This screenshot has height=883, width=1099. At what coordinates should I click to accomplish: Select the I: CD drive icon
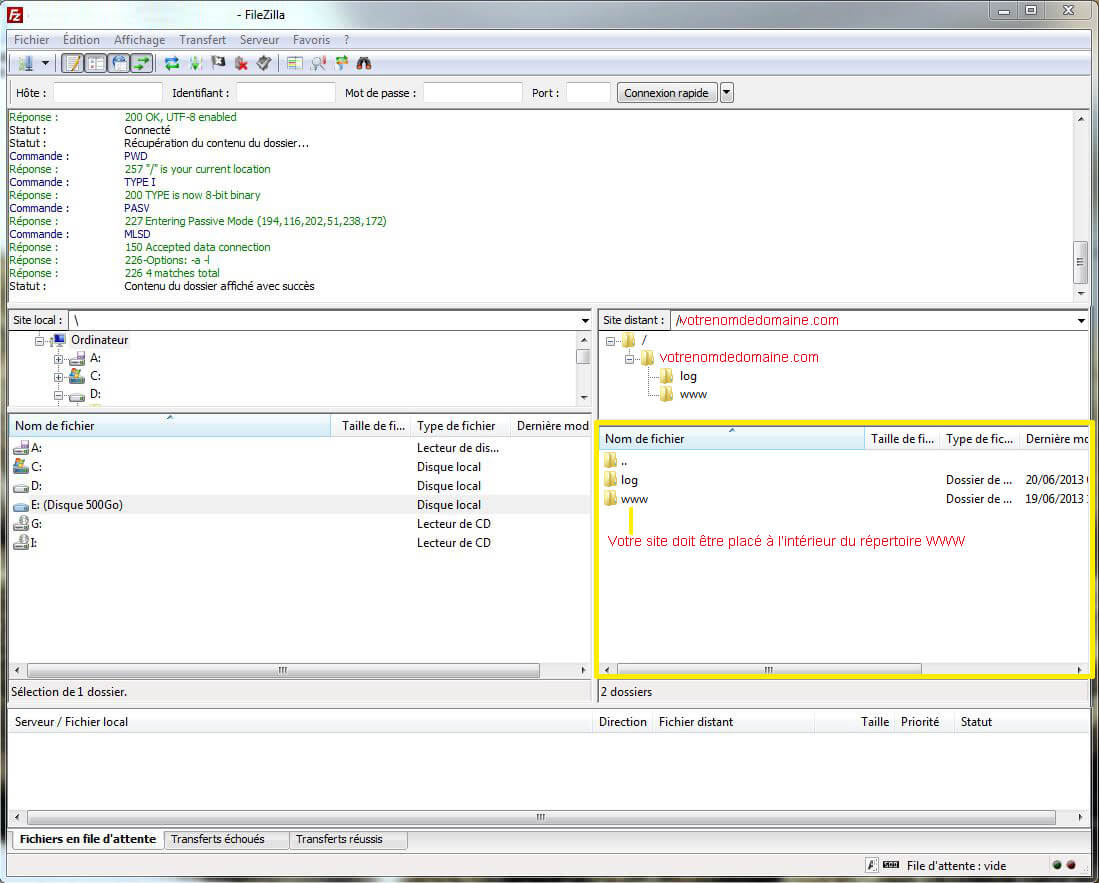coord(21,543)
